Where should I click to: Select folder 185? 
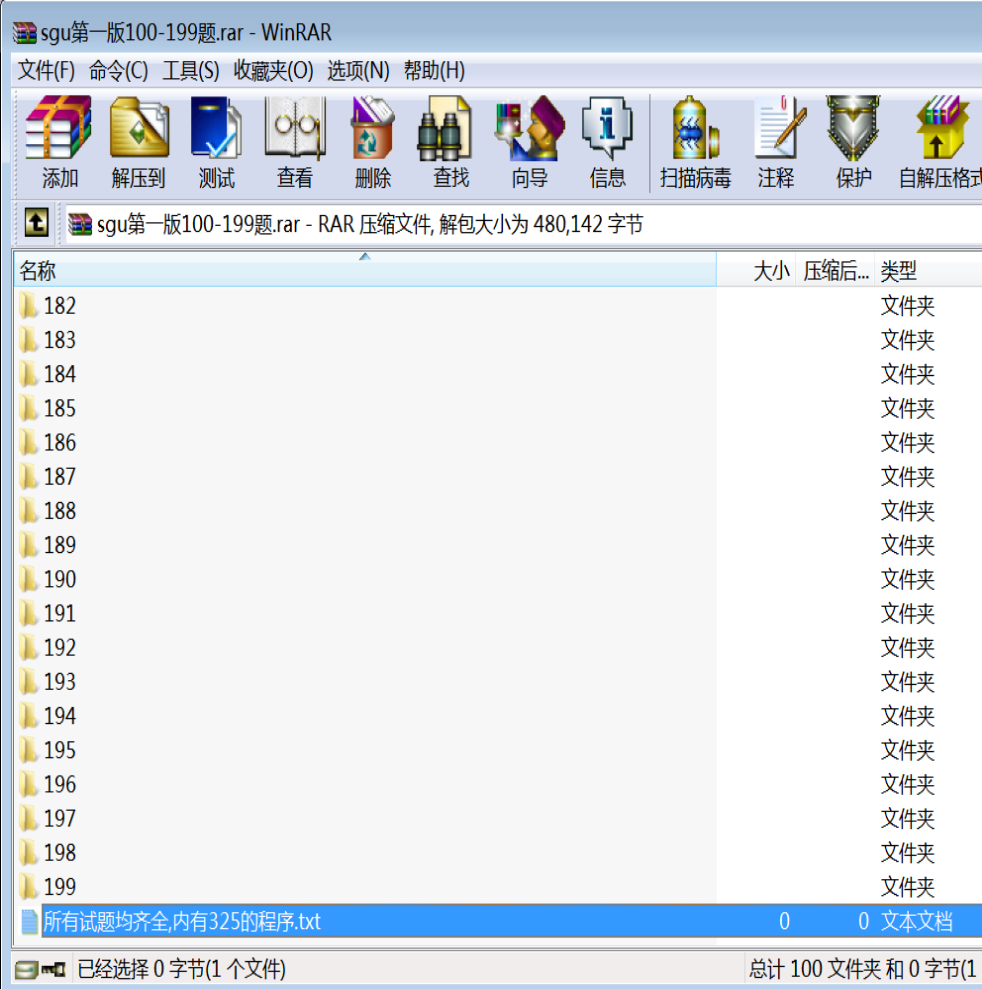60,408
